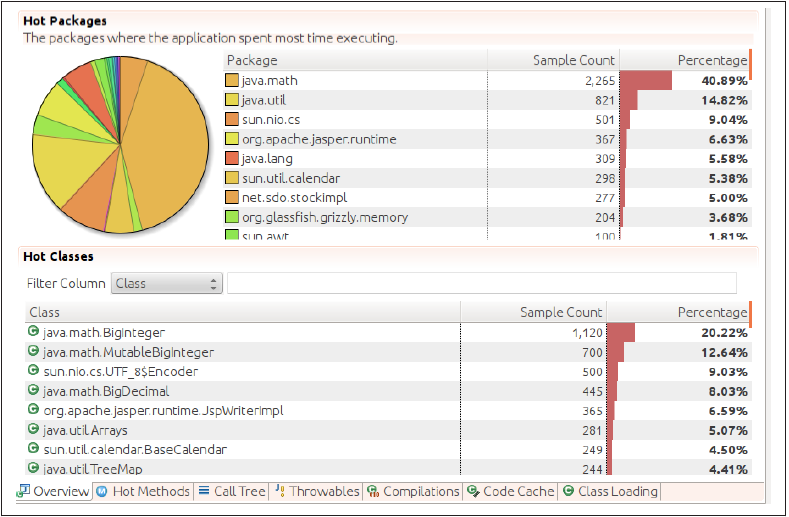Screen dimensions: 789x517
Task: Click the Overview tab icon
Action: pos(23,491)
